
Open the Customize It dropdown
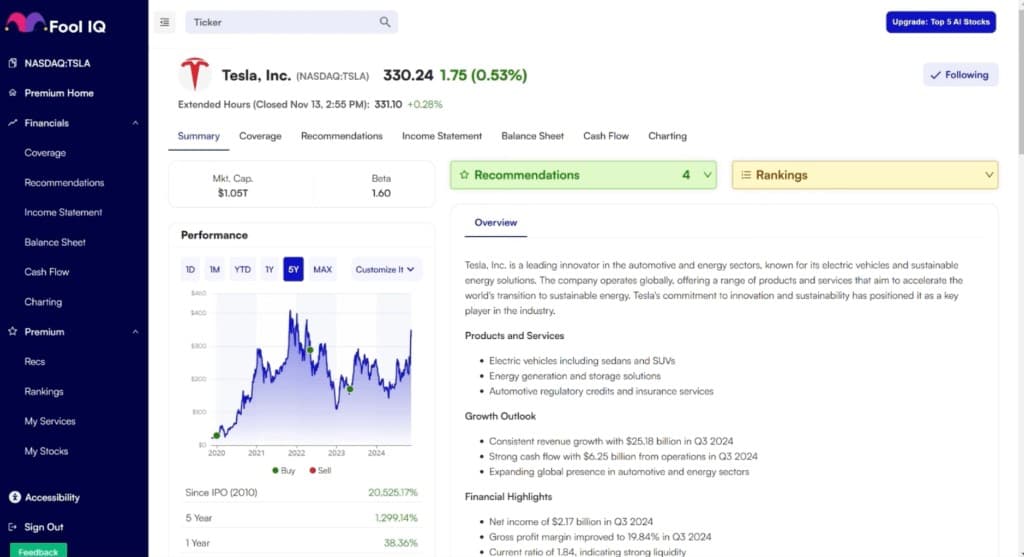(385, 269)
